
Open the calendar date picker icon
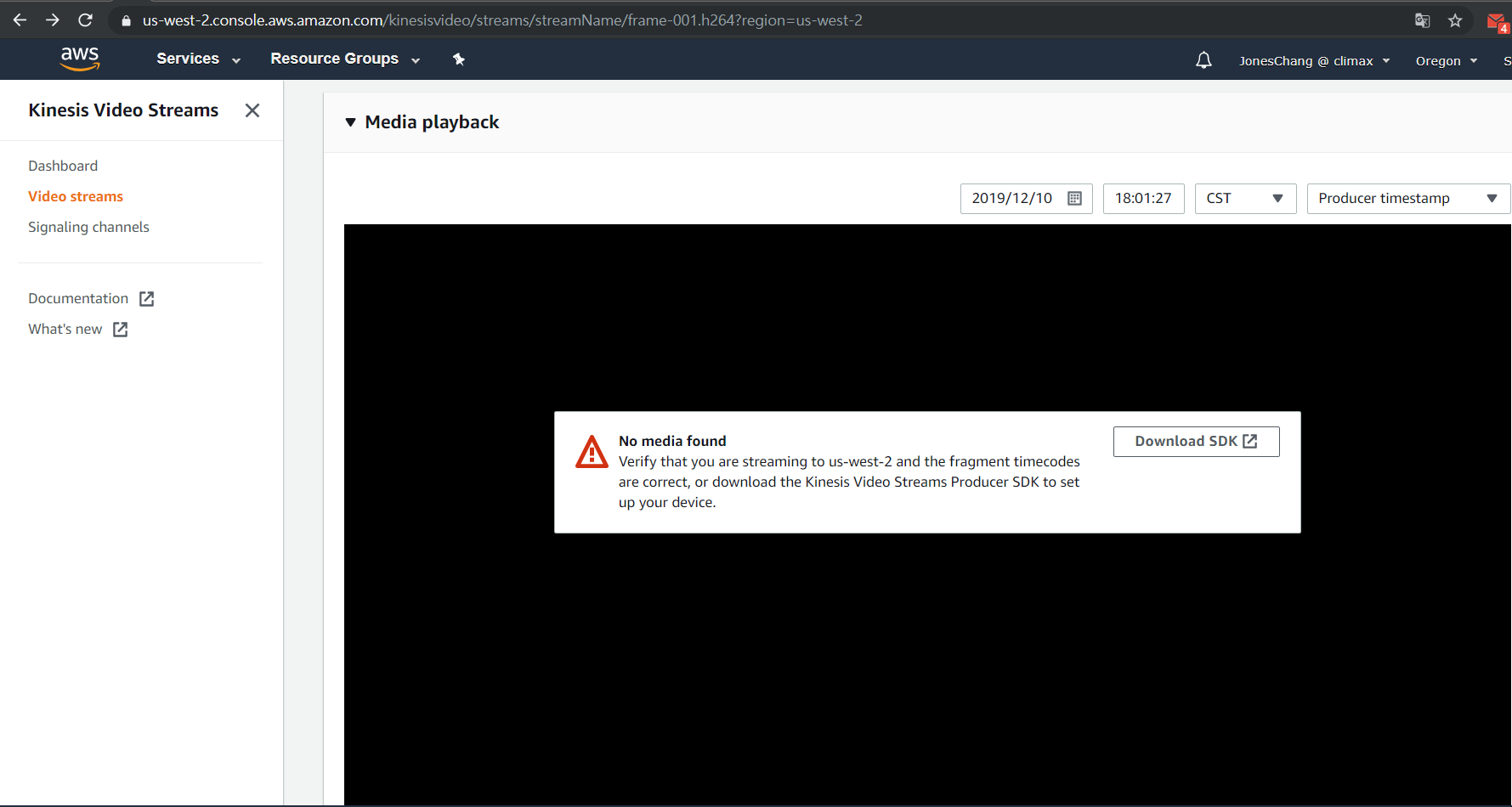point(1076,198)
